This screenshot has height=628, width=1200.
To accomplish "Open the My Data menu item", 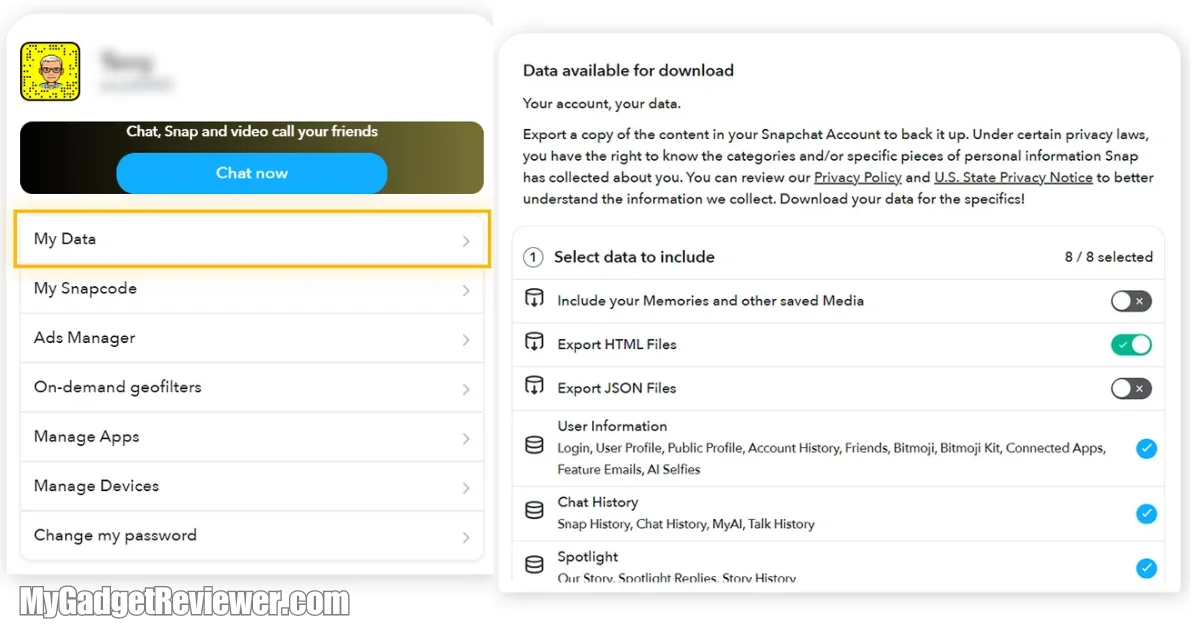I will (x=251, y=239).
